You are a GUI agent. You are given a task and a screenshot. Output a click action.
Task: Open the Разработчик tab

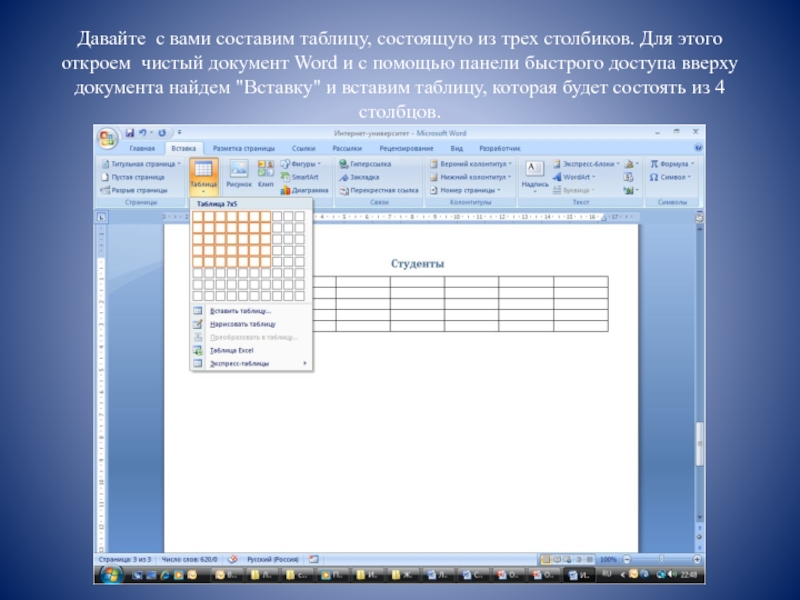[500, 148]
